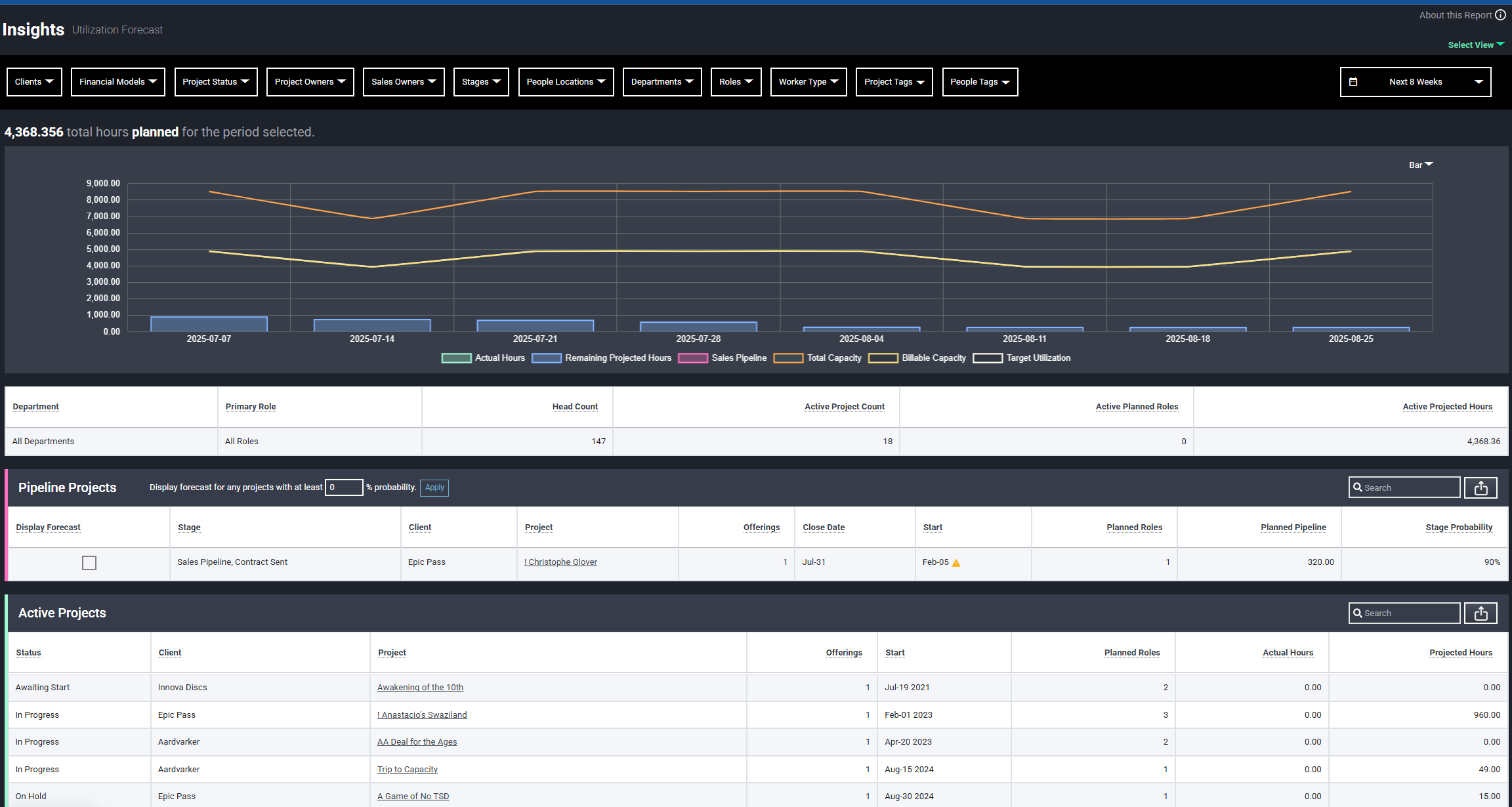This screenshot has height=807, width=1512.
Task: Click the About this Report info icon
Action: [x=1501, y=14]
